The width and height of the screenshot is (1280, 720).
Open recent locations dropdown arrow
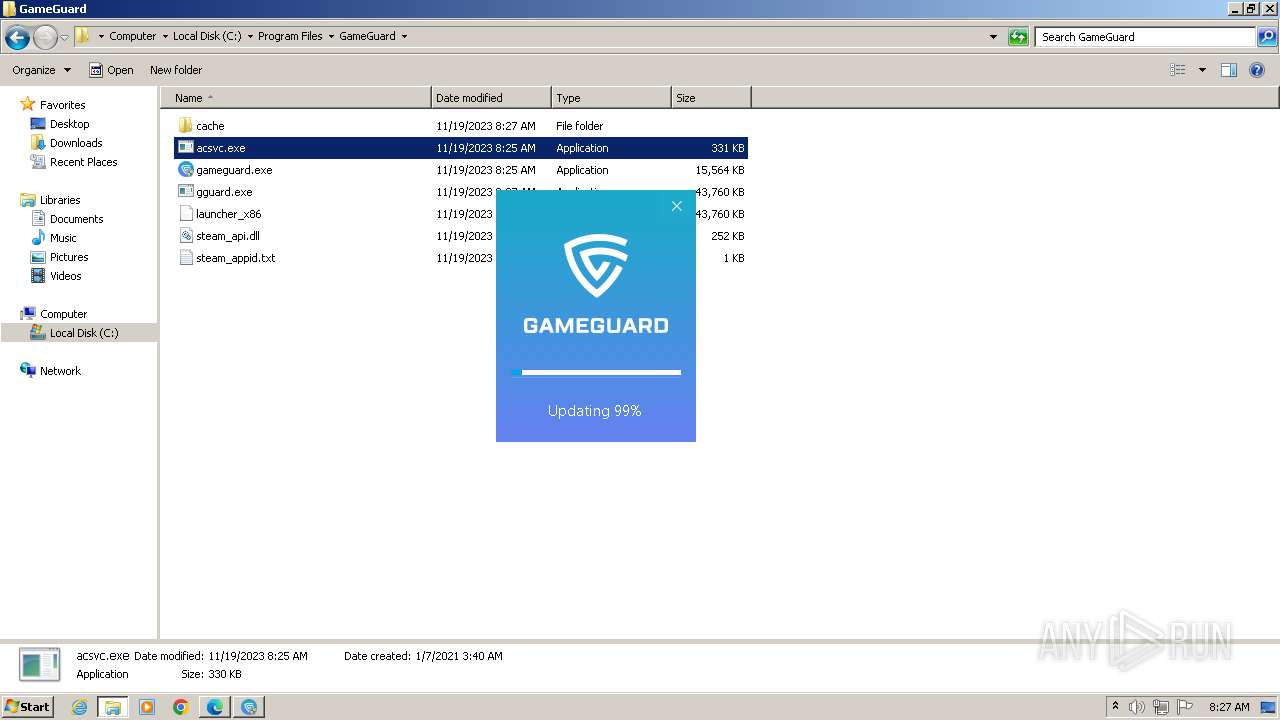(x=64, y=38)
